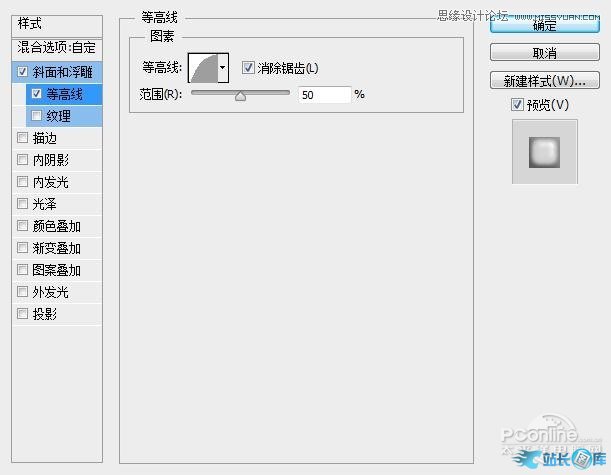This screenshot has width=611, height=475.
Task: Open the contour picker dropdown arrow
Action: coord(223,68)
